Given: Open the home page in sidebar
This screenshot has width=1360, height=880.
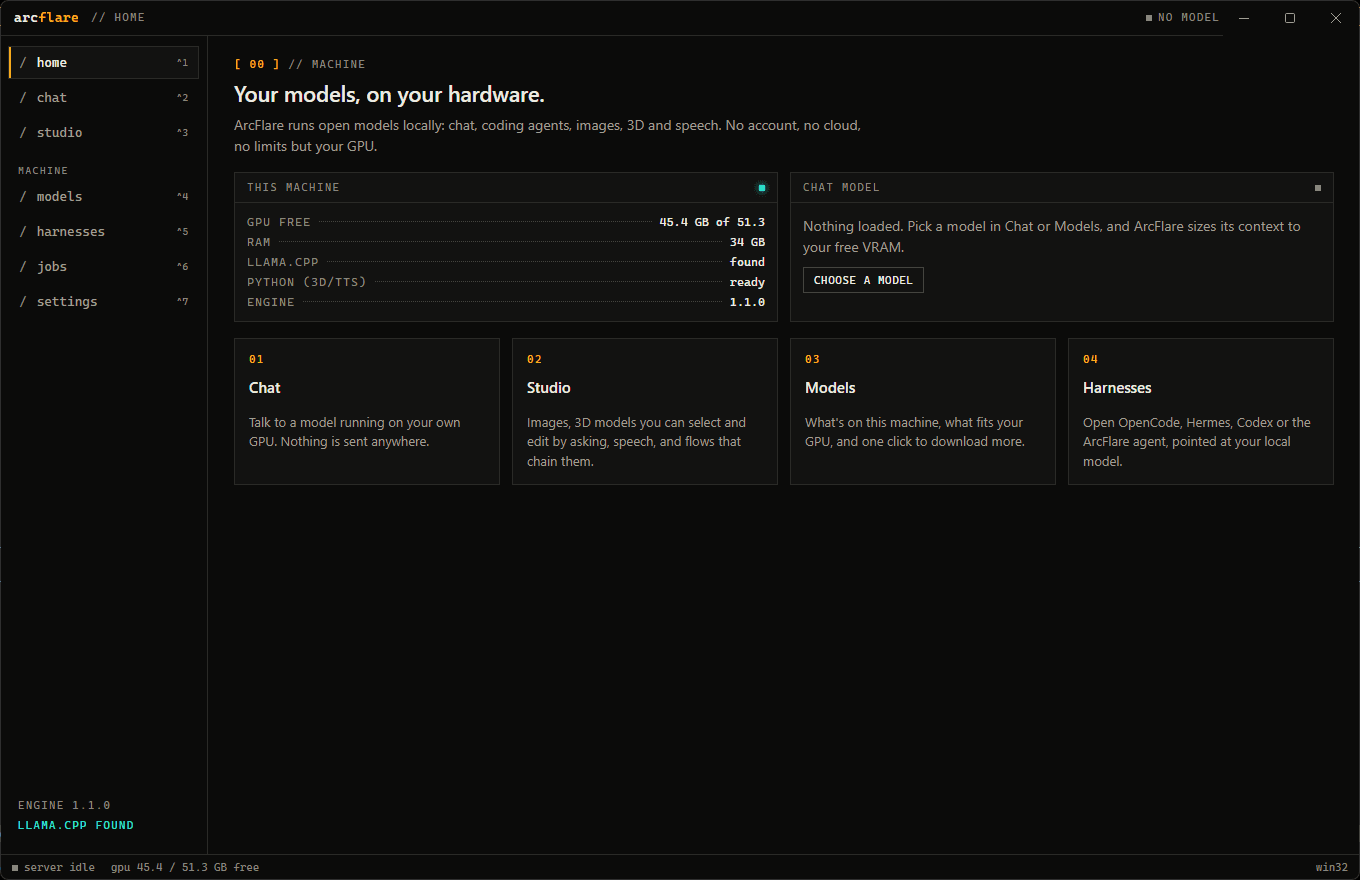Looking at the screenshot, I should coord(104,62).
